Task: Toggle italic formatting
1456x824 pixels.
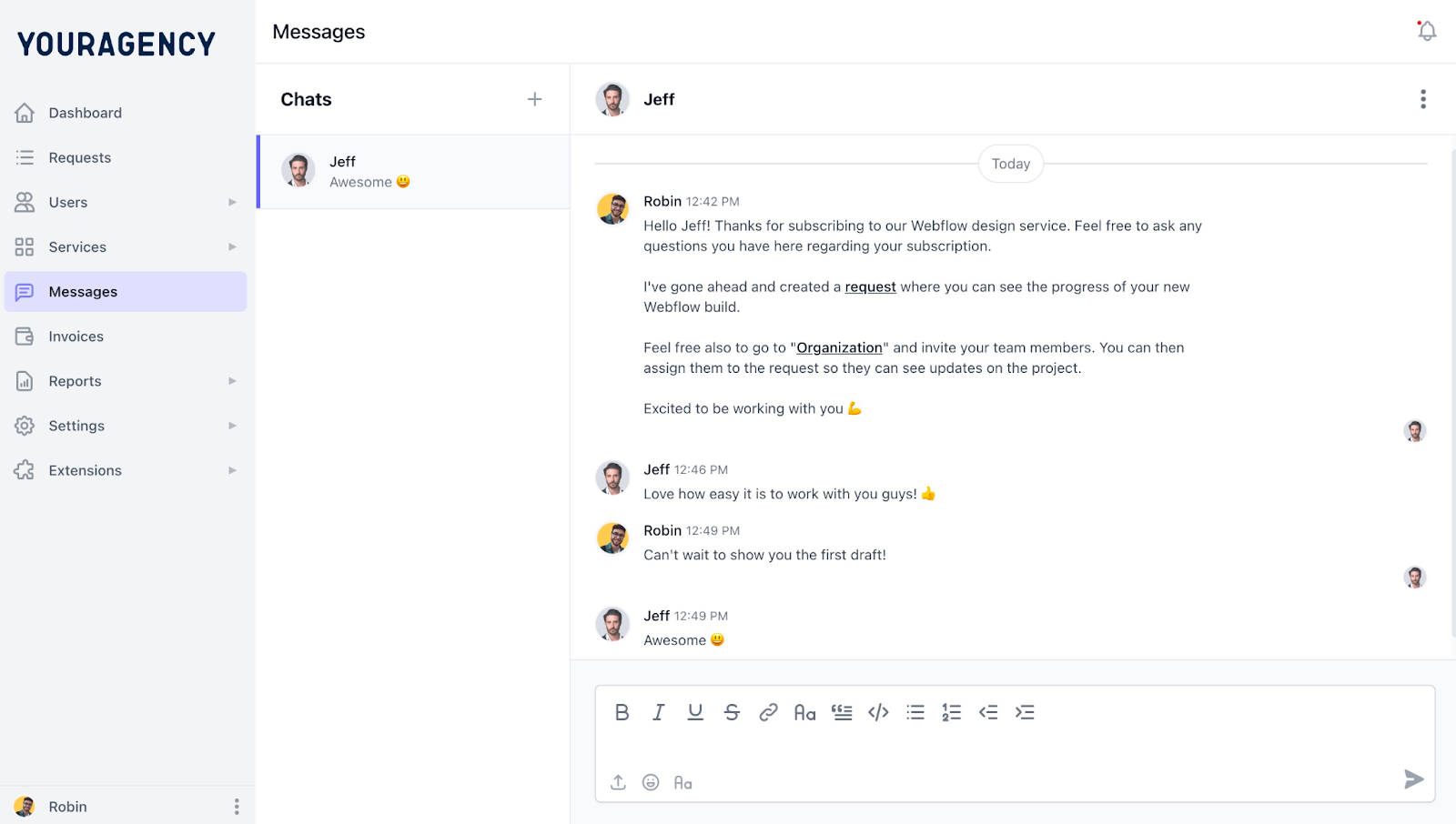Action: (659, 712)
